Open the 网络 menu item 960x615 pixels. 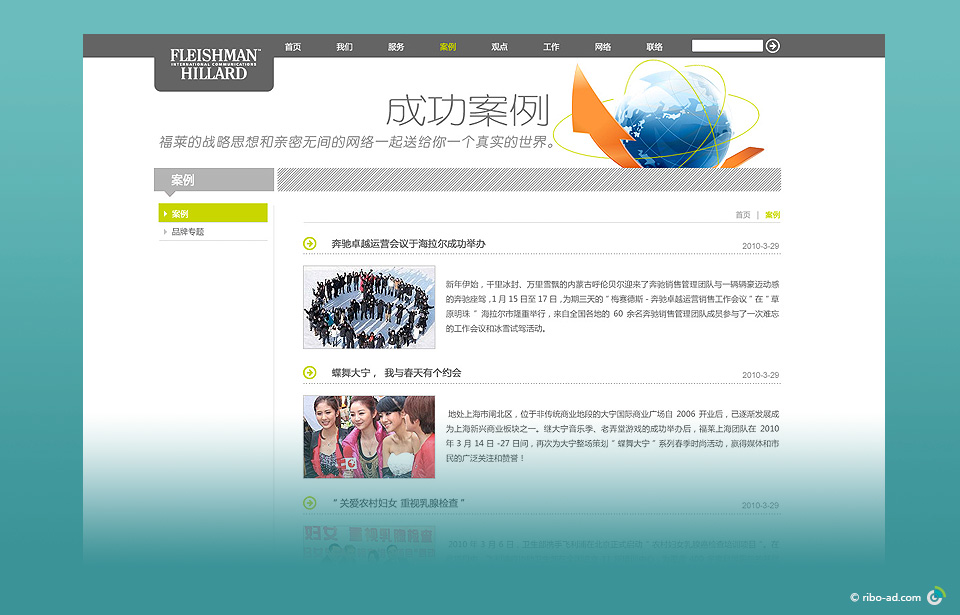tap(603, 47)
